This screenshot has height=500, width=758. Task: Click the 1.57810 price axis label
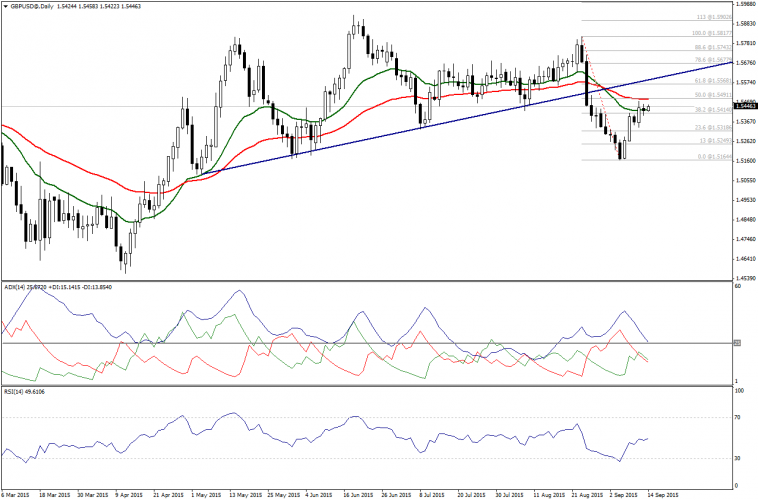745,43
